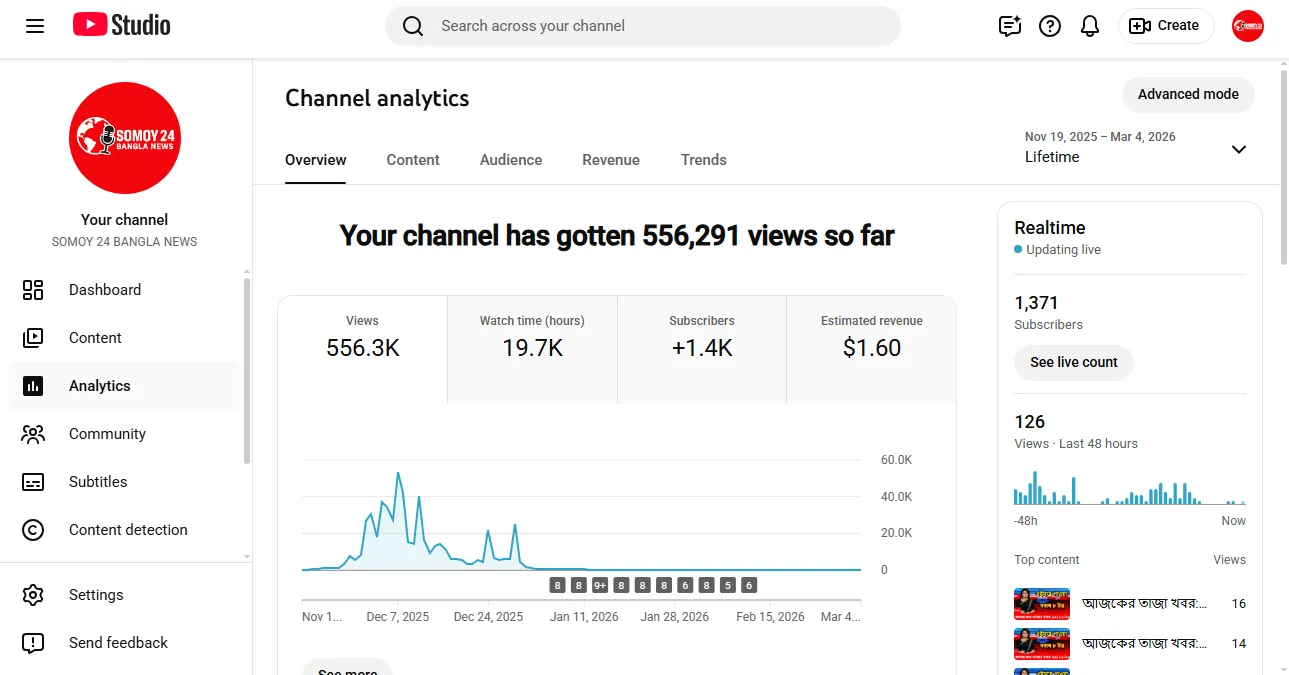
Task: Open the Help question-mark icon
Action: (1050, 26)
